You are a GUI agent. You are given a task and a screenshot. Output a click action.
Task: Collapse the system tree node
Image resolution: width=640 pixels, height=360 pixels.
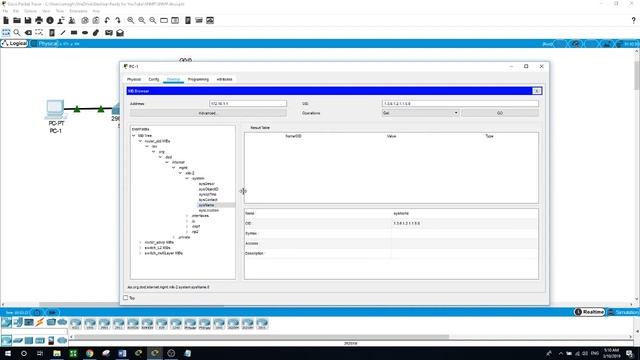(187, 178)
